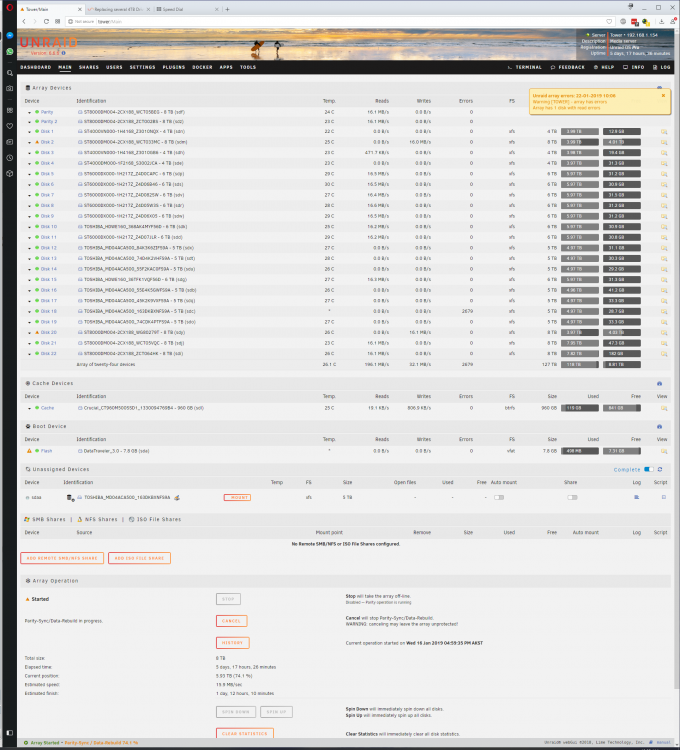Toggle Share for sdaa unassigned disk

coord(572,497)
